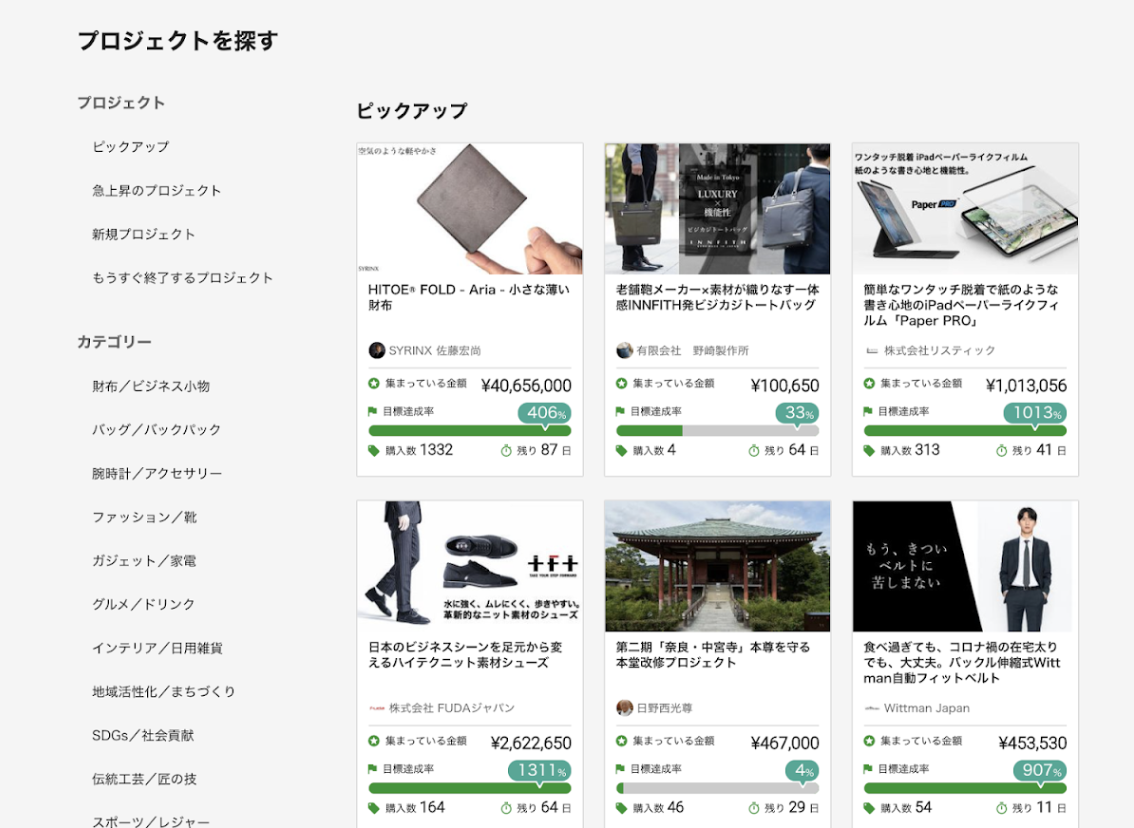
Task: Click the 406% progress bar
Action: [x=470, y=430]
